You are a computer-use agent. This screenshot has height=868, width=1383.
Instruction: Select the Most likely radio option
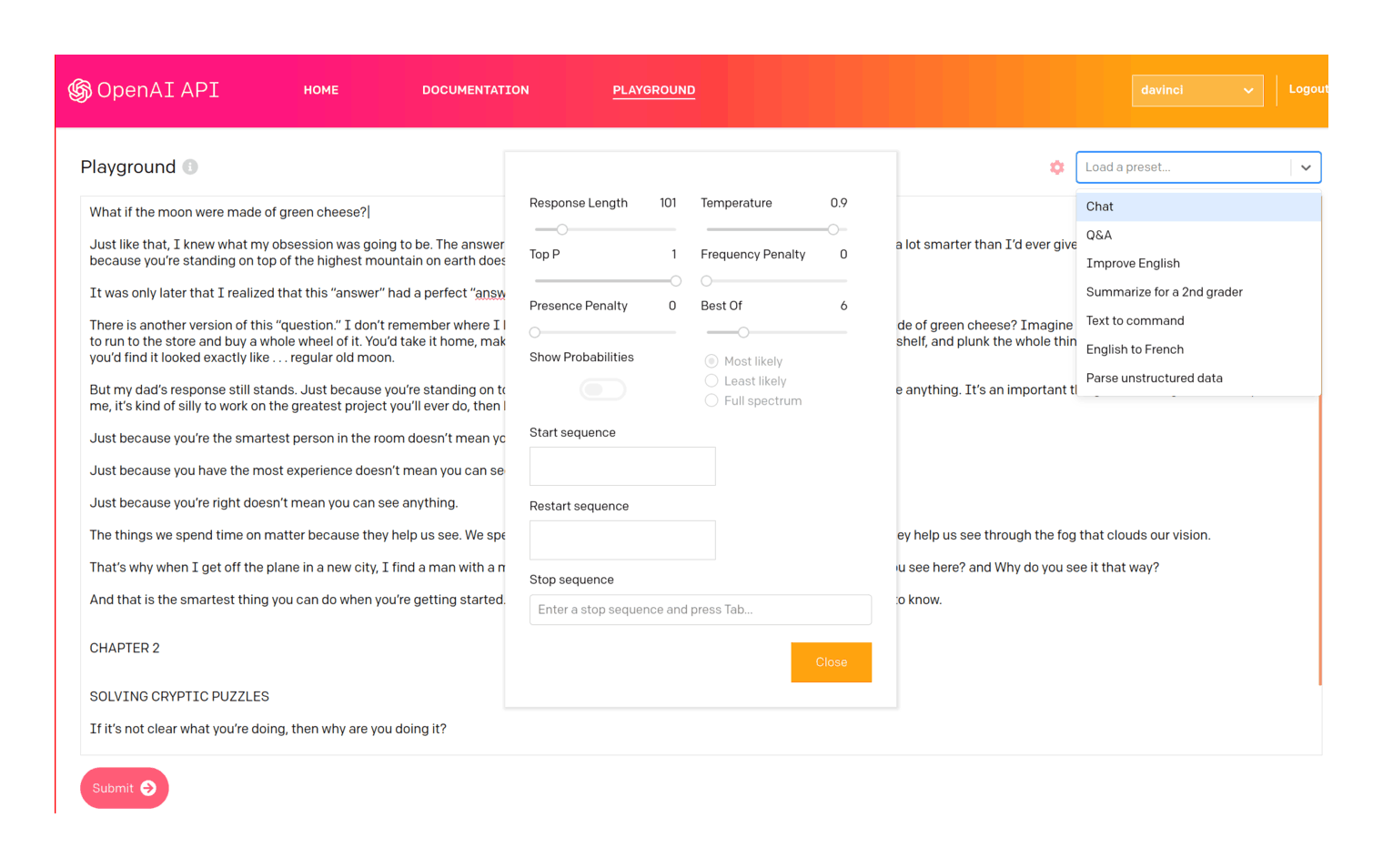click(712, 361)
